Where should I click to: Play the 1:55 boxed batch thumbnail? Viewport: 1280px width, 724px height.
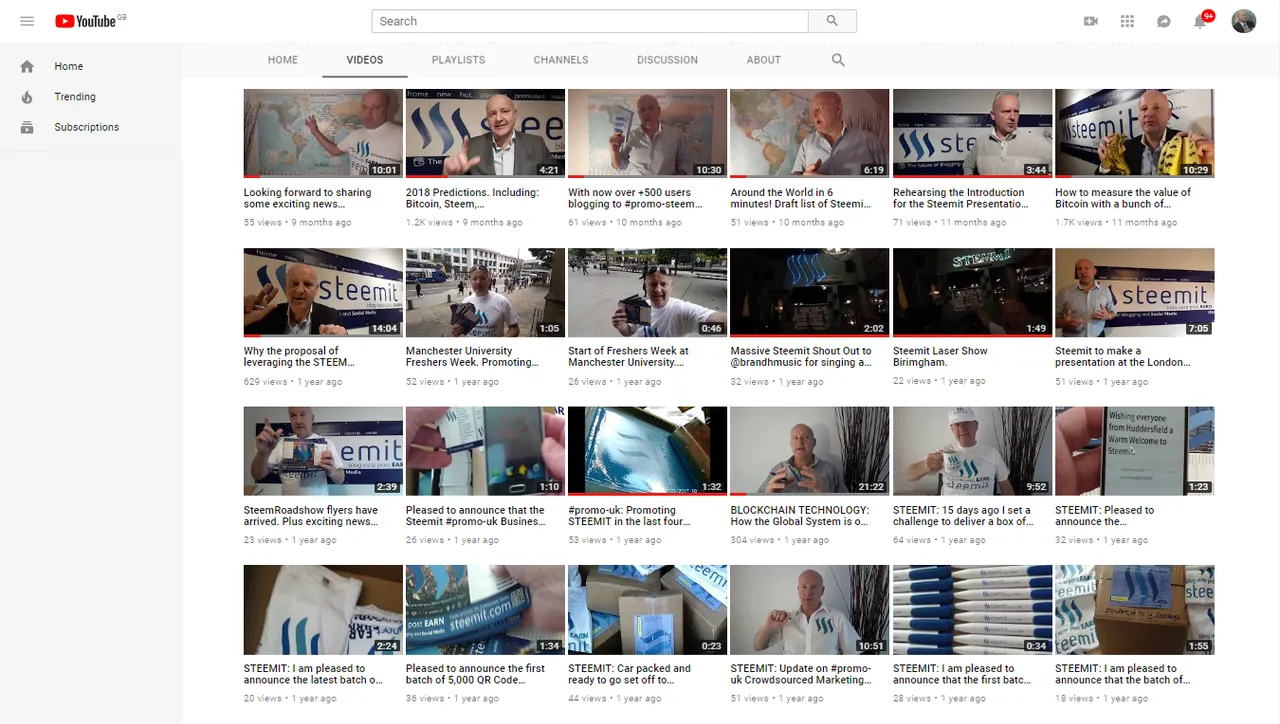(x=1134, y=610)
